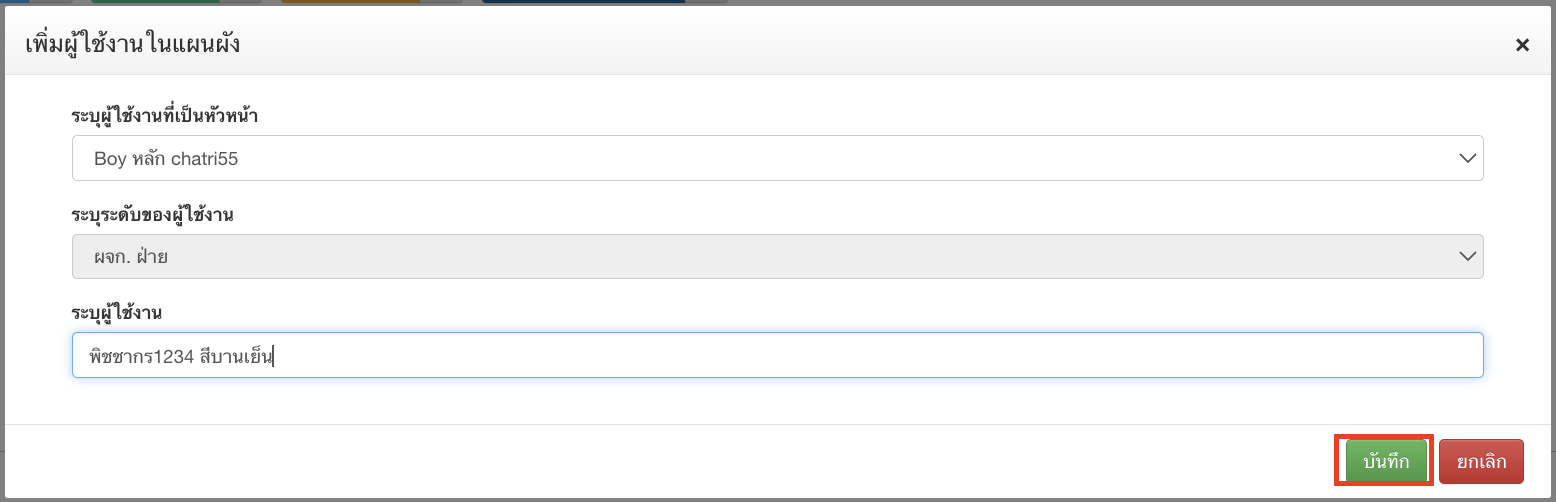Screen dimensions: 1556x502
Task: Click the label ระบุระดับของผู้ใช้งาน
Action: (x=152, y=214)
